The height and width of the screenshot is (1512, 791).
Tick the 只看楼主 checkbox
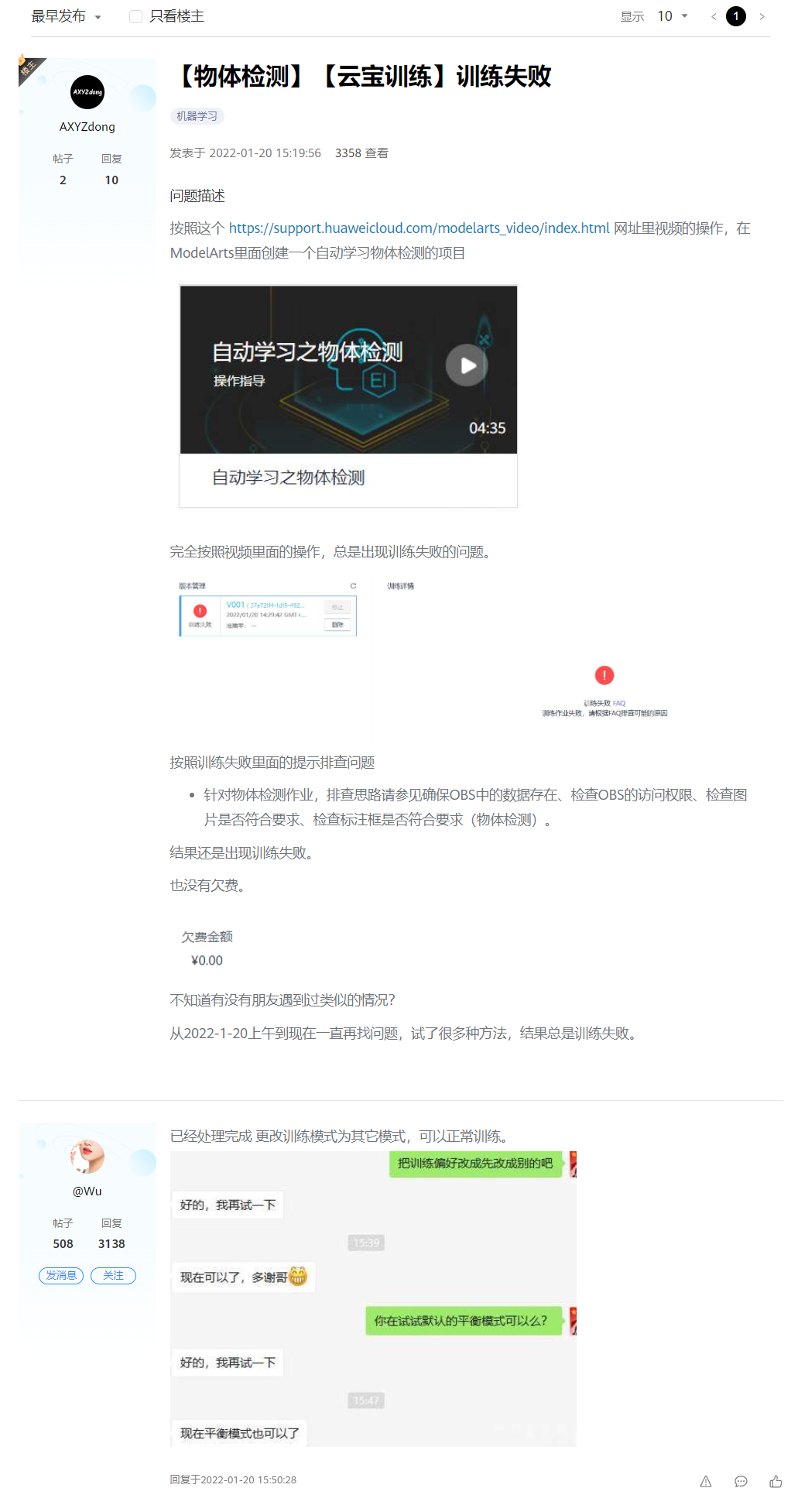coord(135,16)
